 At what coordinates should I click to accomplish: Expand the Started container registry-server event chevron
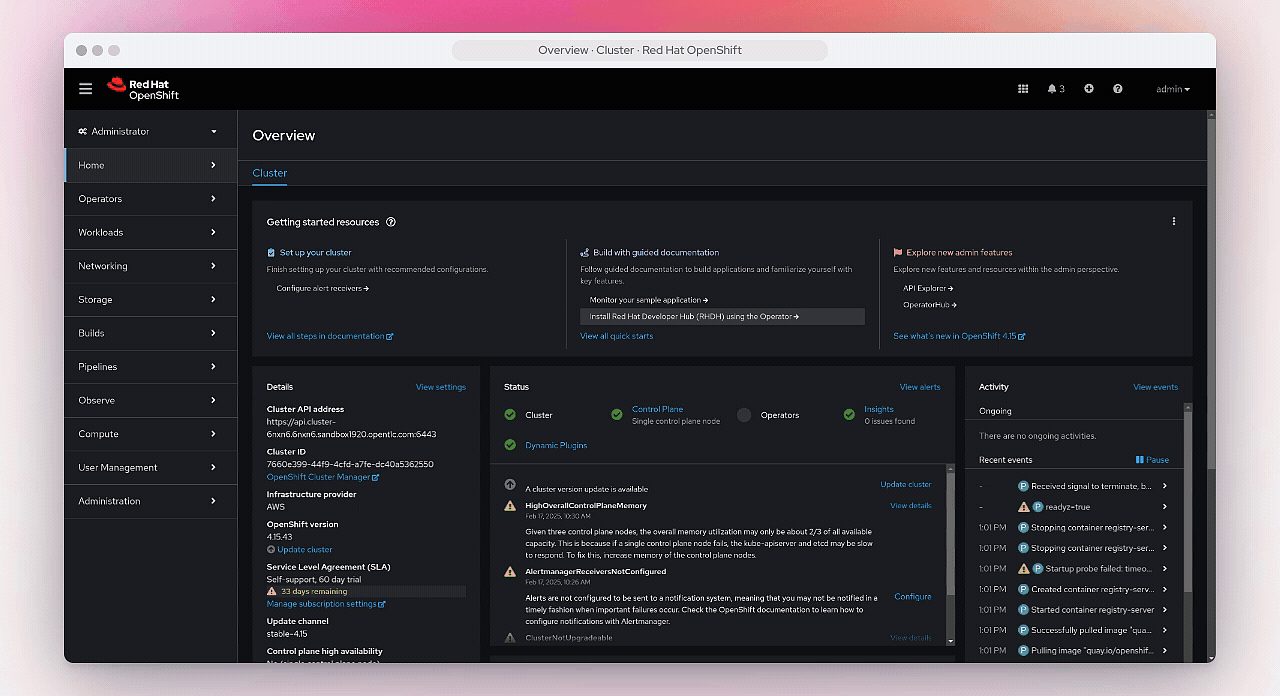[1165, 609]
